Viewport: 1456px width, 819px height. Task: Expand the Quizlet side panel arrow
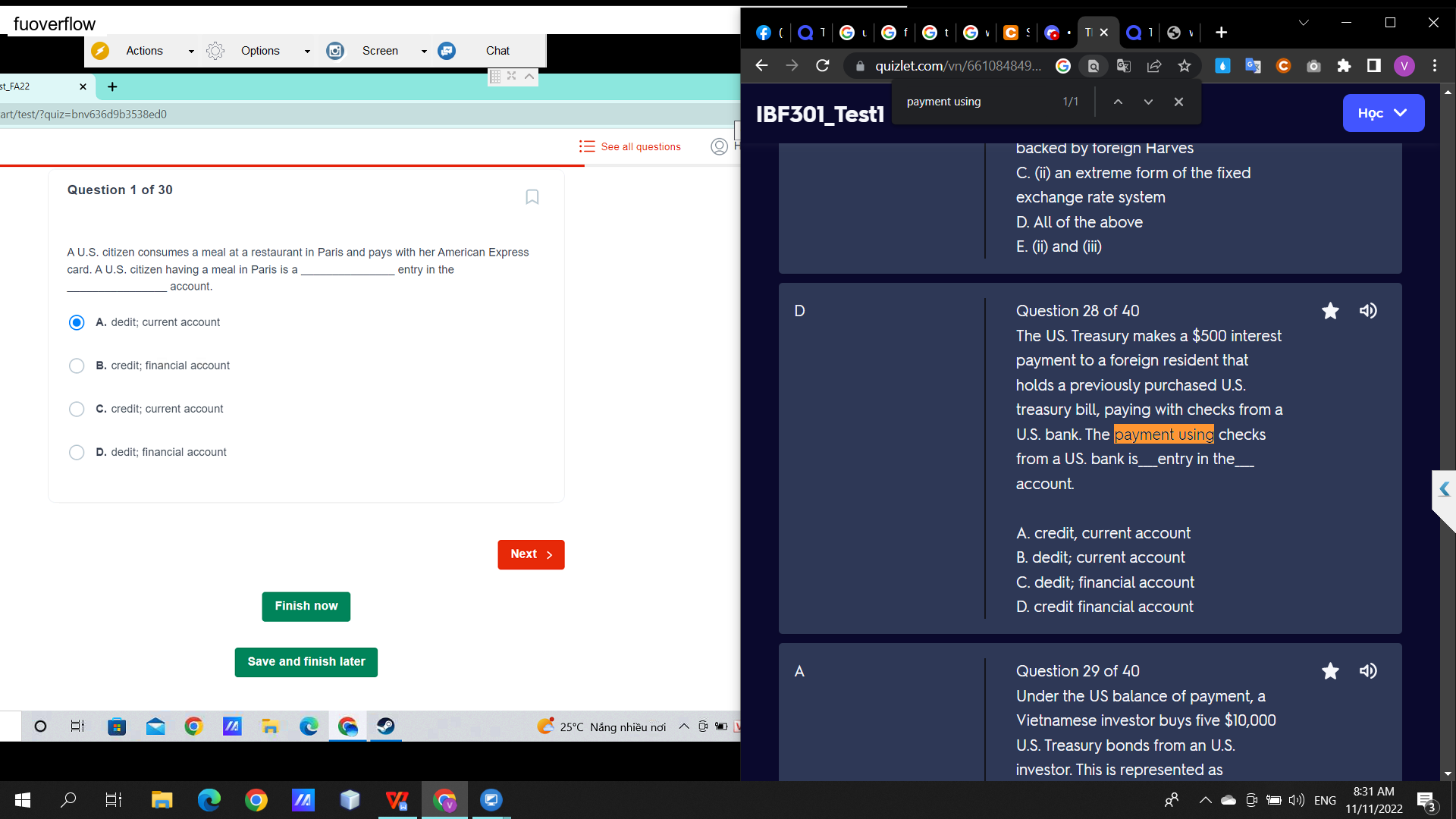pos(1445,490)
